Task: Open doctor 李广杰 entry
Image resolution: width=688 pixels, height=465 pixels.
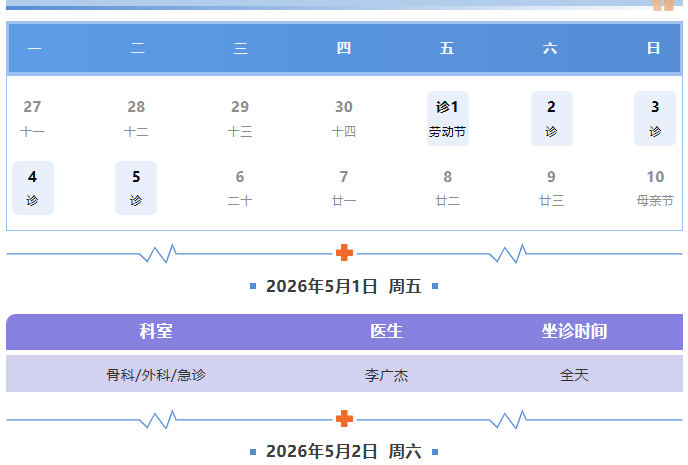Action: click(x=386, y=376)
